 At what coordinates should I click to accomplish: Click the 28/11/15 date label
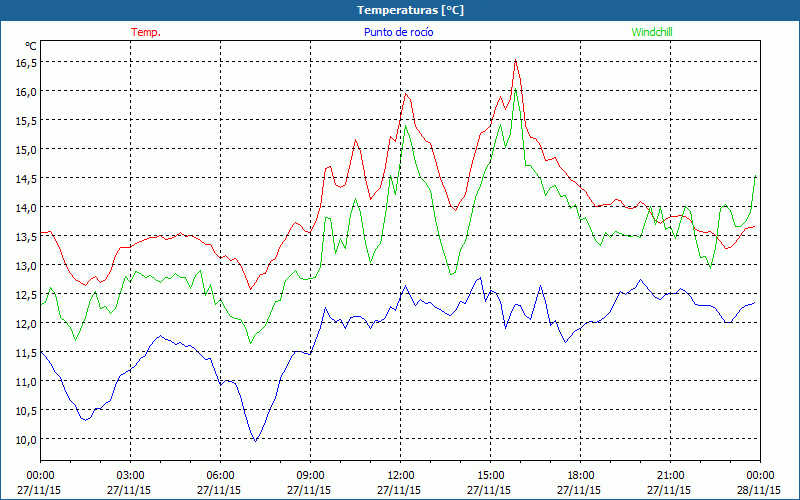coord(759,490)
